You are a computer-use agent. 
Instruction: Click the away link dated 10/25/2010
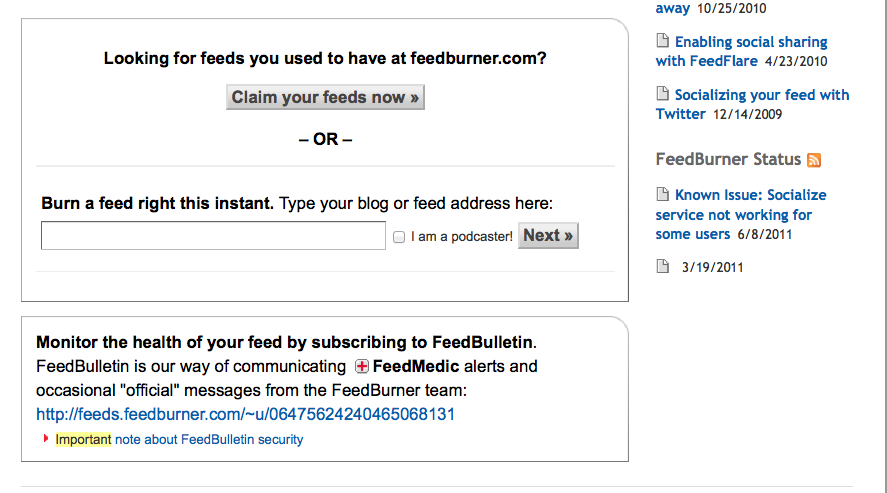coord(673,8)
